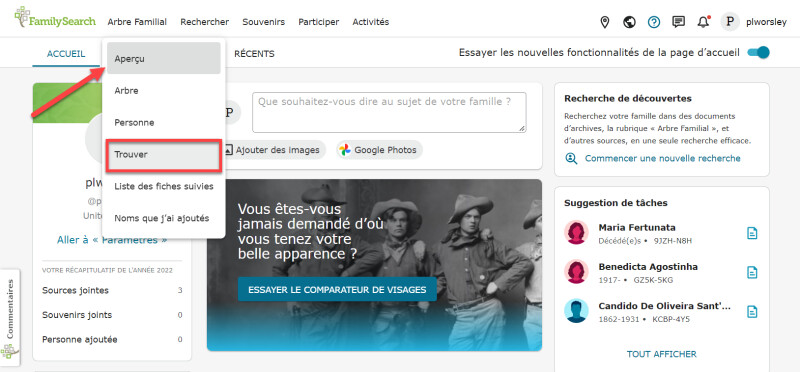Open the Rechercher menu
This screenshot has width=800, height=372.
coord(205,22)
